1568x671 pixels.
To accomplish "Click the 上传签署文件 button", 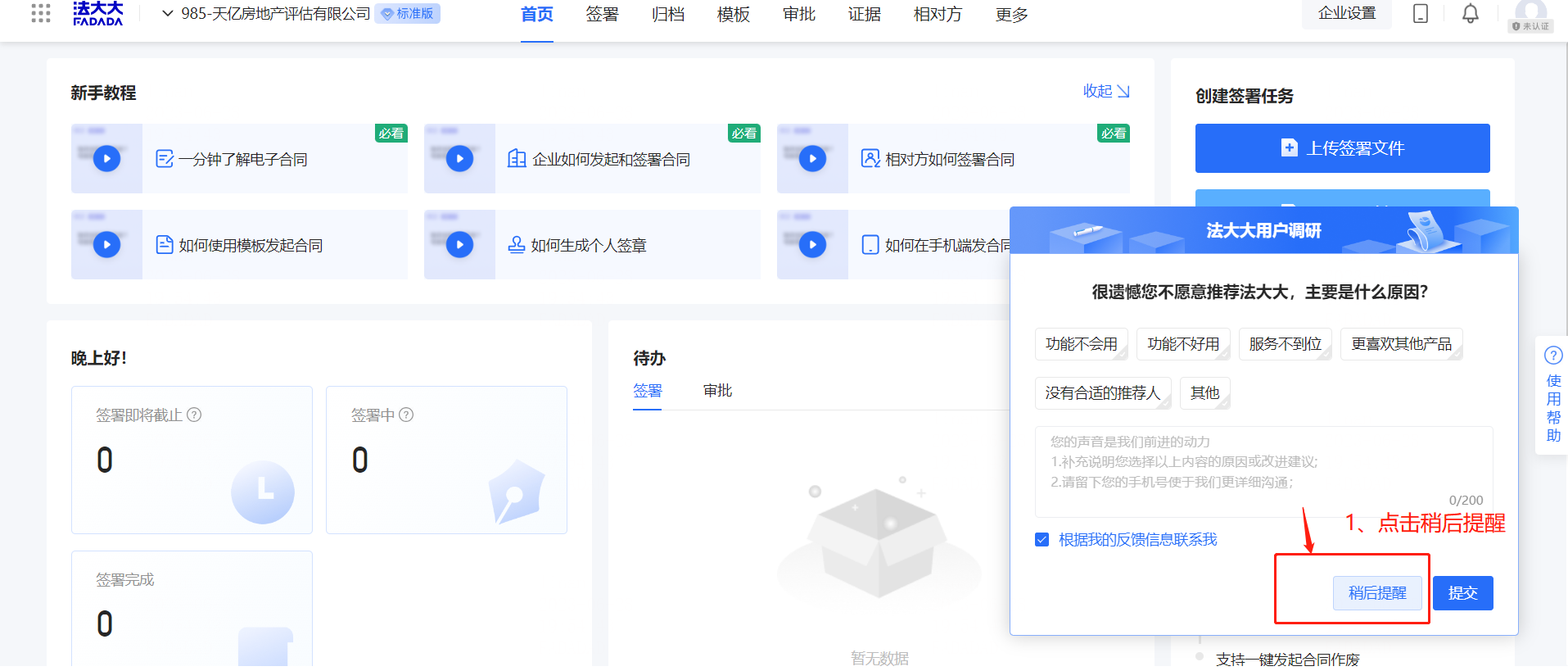I will tap(1342, 148).
